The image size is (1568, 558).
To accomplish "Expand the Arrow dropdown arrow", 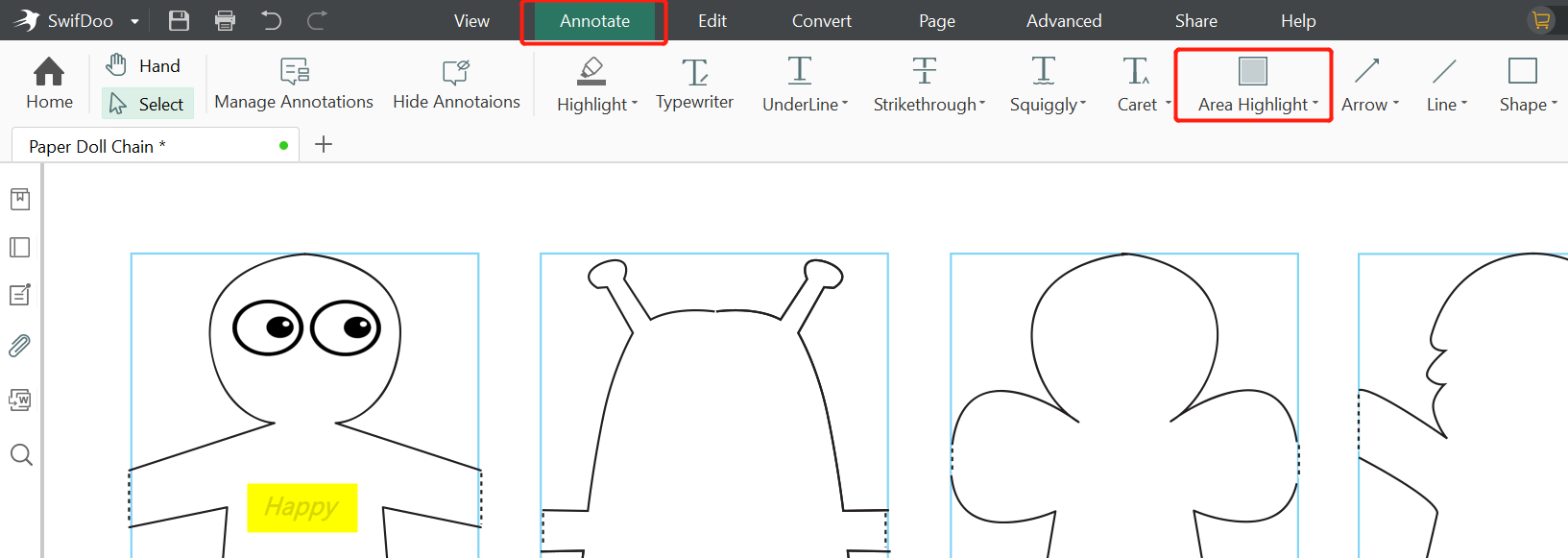I will coord(1396,103).
